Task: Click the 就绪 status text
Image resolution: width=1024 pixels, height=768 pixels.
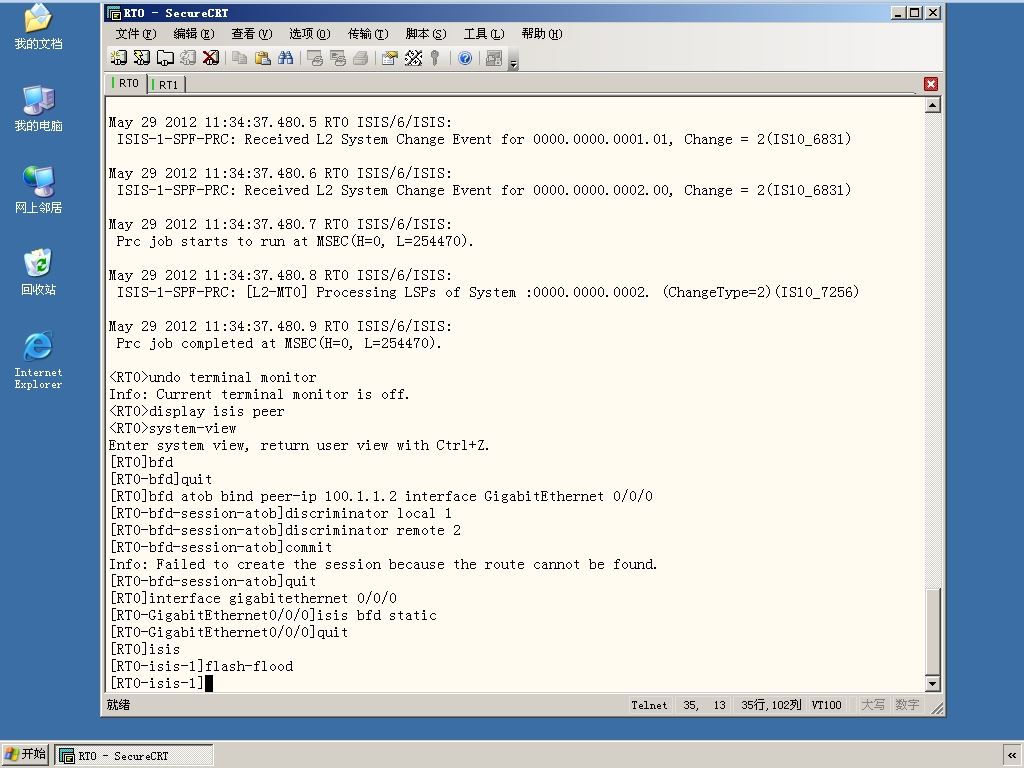Action: coord(118,705)
